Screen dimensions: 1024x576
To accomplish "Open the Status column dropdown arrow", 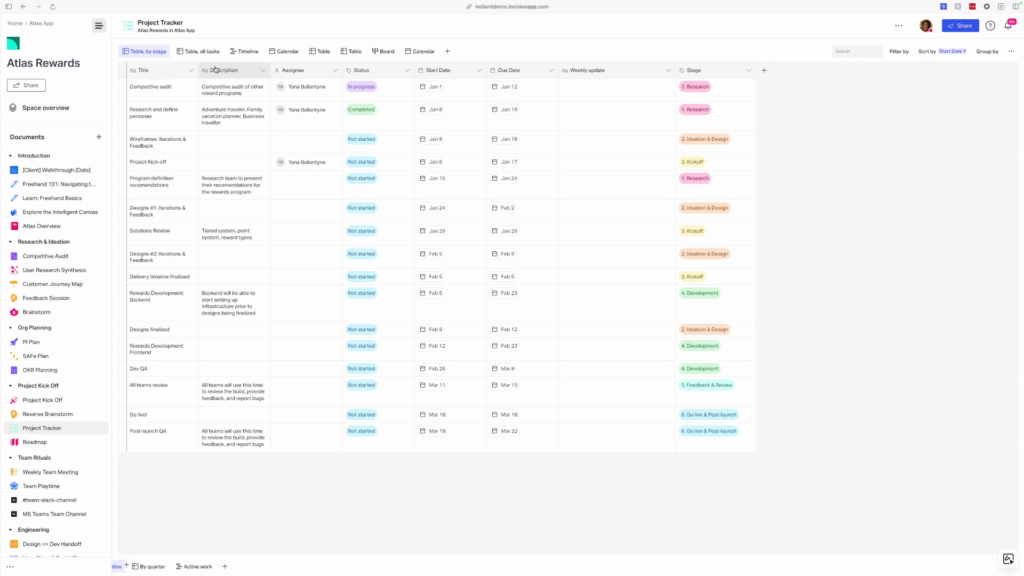I will [407, 71].
